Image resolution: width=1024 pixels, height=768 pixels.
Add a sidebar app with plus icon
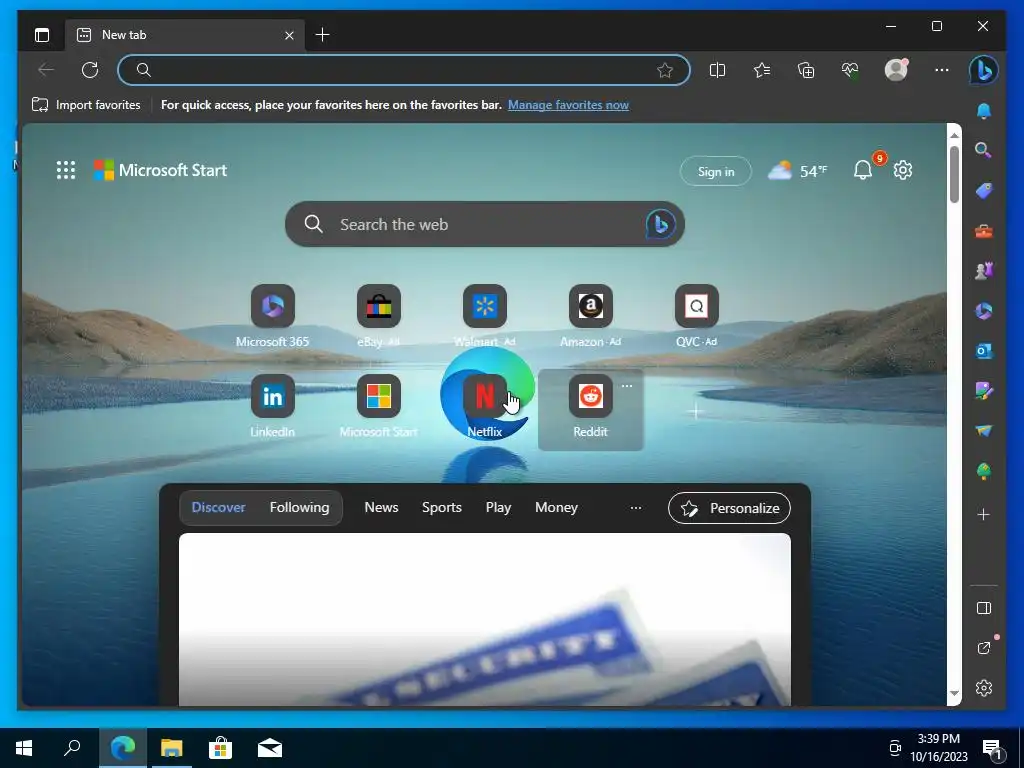pos(984,515)
